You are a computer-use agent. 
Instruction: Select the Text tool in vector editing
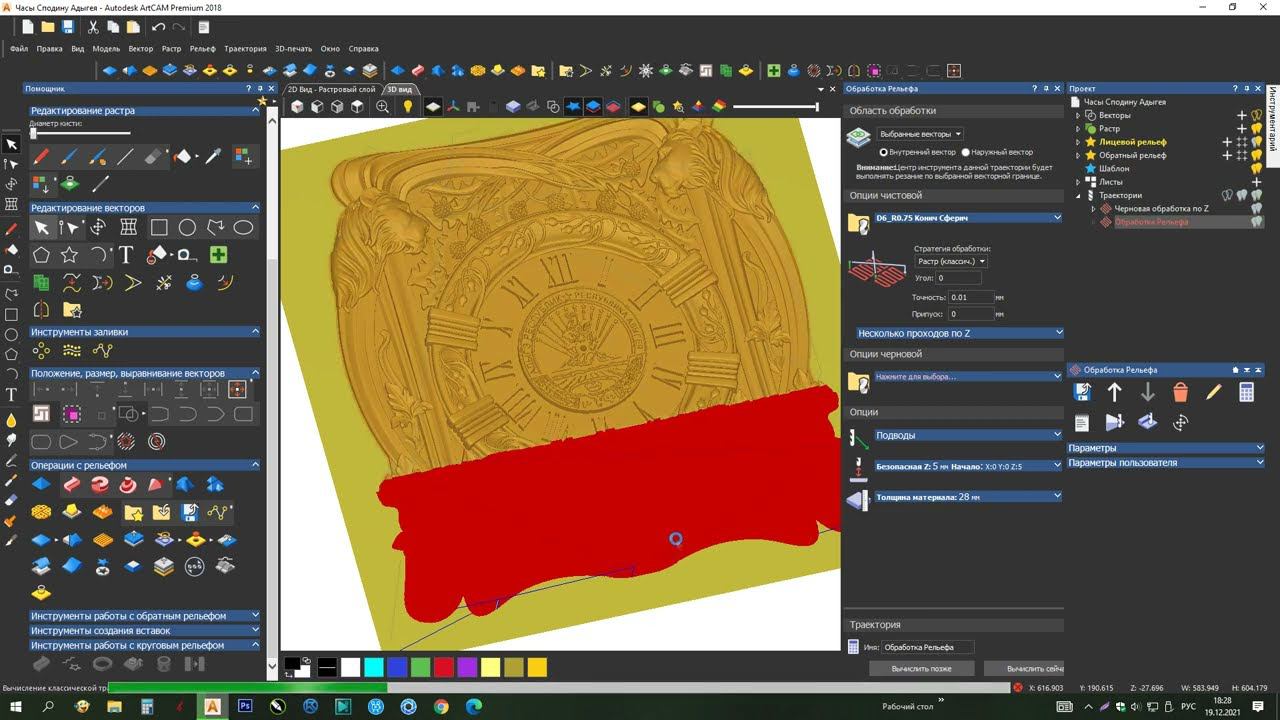(126, 255)
